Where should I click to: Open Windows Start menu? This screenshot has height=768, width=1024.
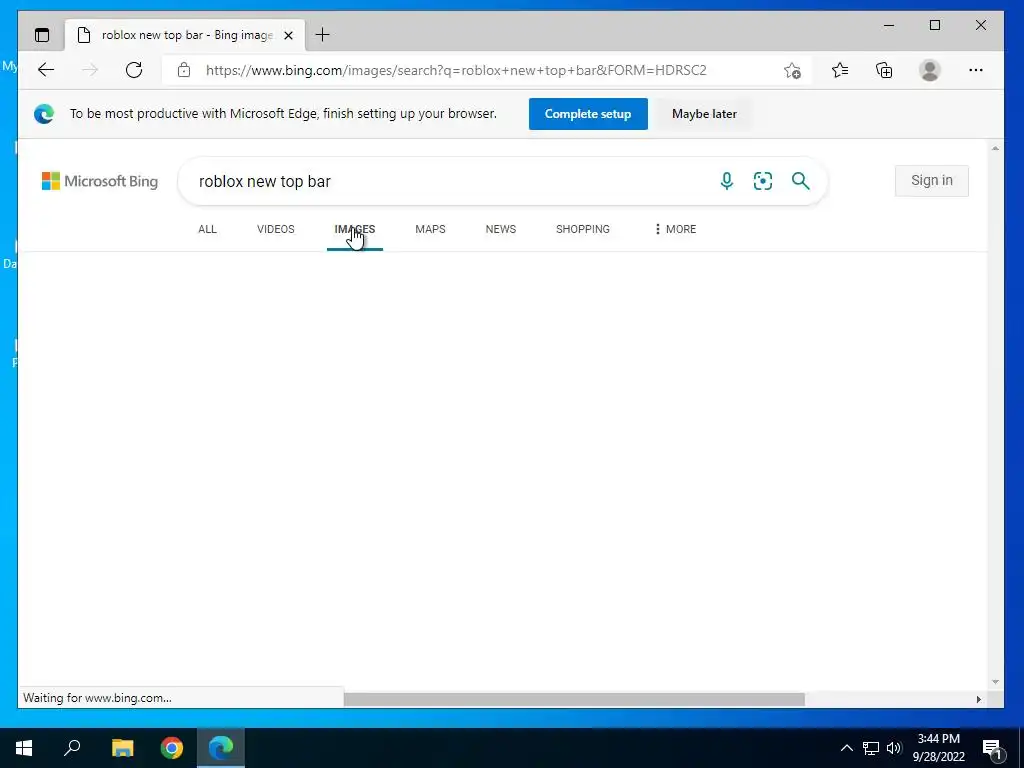coord(24,748)
